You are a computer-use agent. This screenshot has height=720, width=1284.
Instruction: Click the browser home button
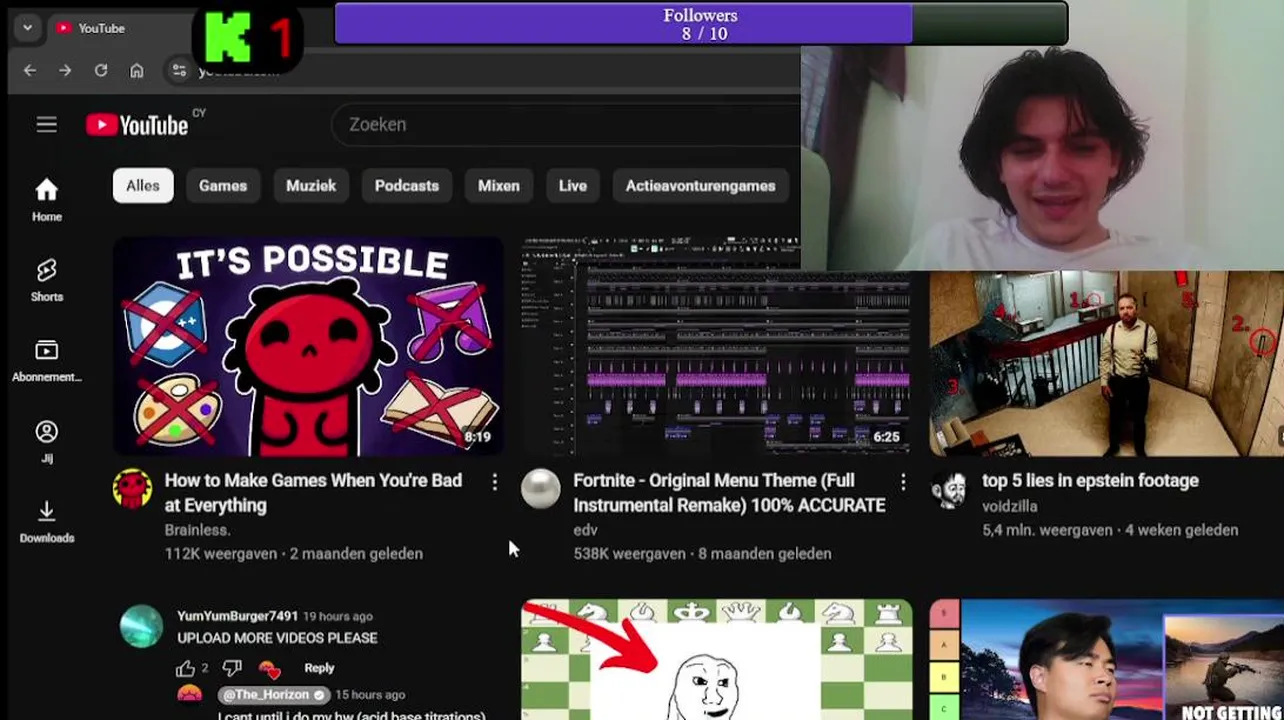click(137, 70)
